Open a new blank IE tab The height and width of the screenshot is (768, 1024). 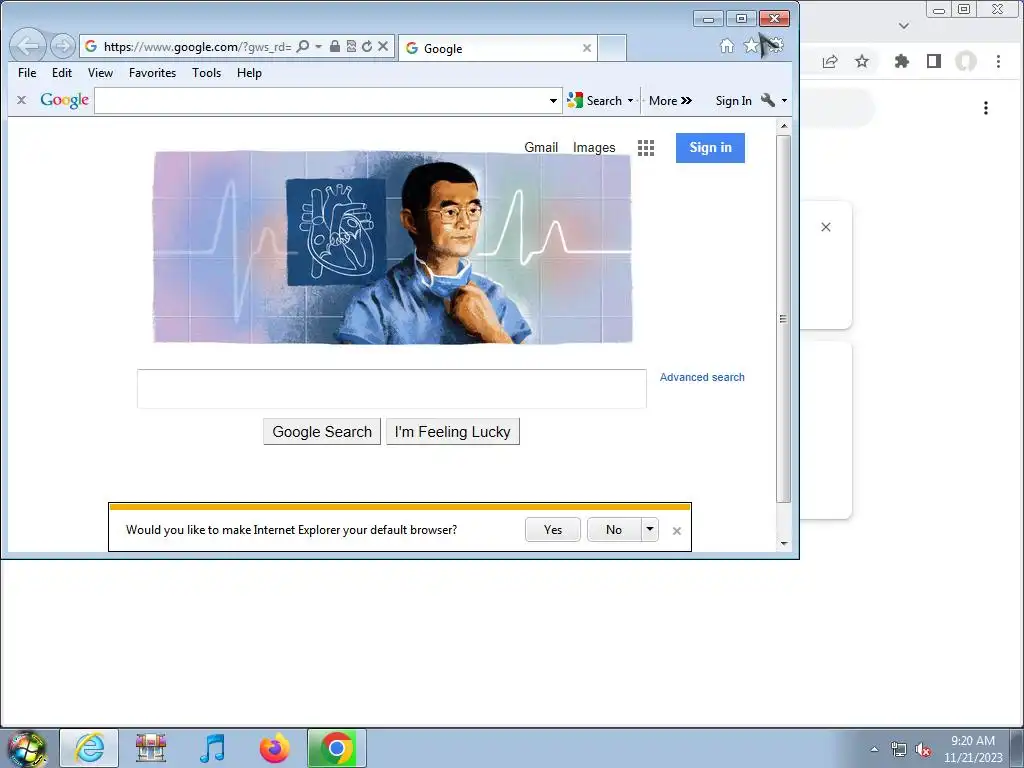613,48
